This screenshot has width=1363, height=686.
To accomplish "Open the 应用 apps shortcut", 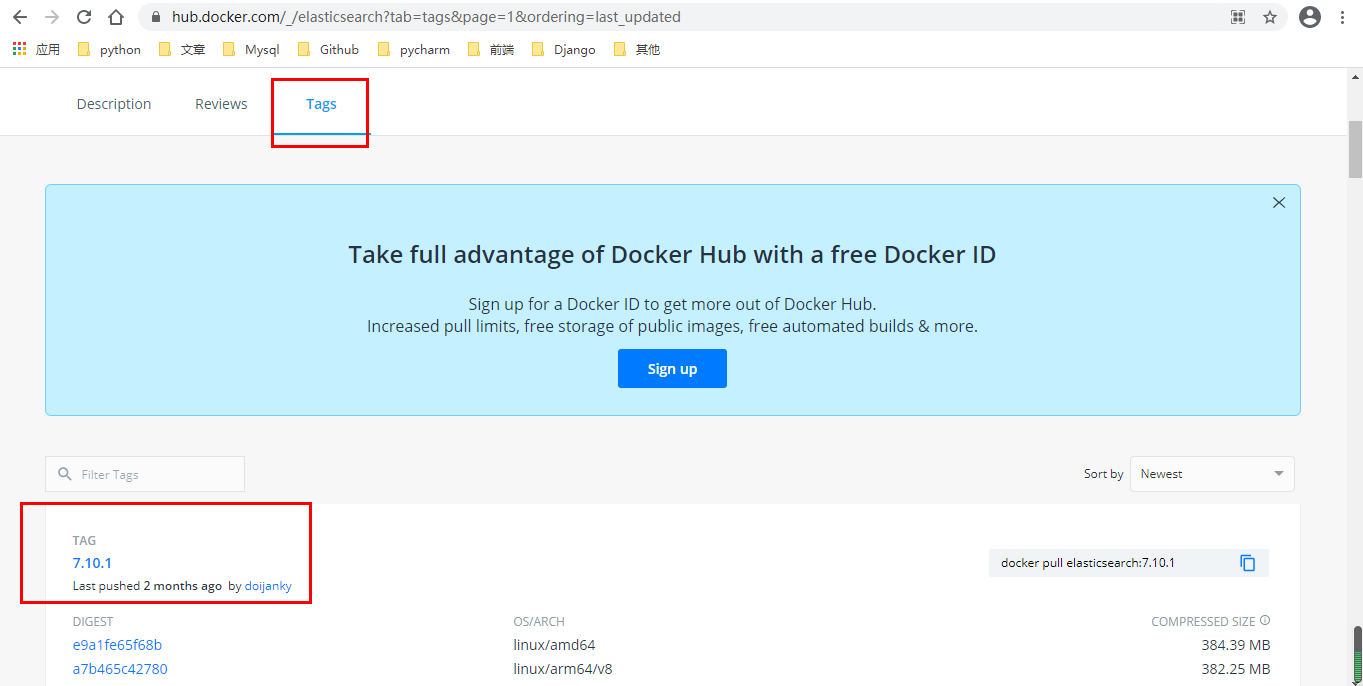I will [x=36, y=49].
